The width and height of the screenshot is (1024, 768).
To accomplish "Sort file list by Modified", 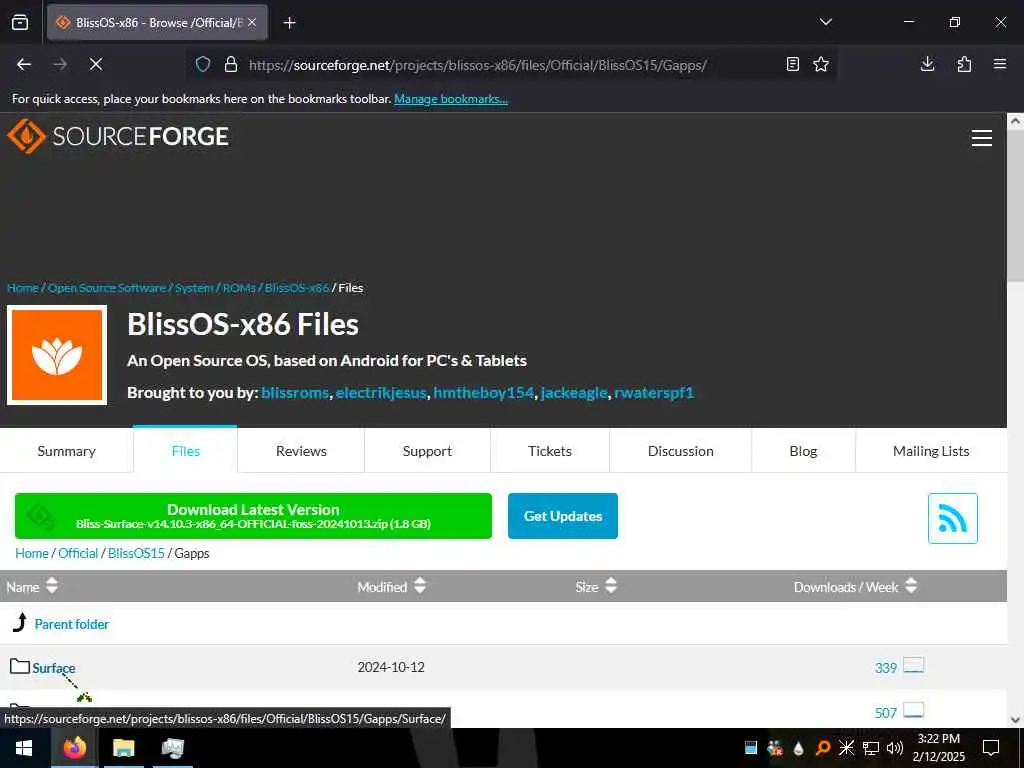I will [391, 586].
